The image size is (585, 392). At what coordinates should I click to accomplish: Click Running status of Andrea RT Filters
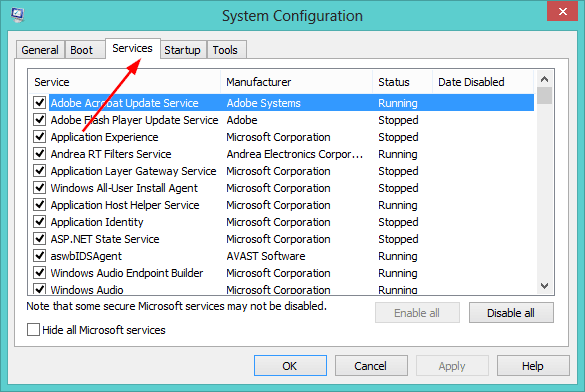398,154
